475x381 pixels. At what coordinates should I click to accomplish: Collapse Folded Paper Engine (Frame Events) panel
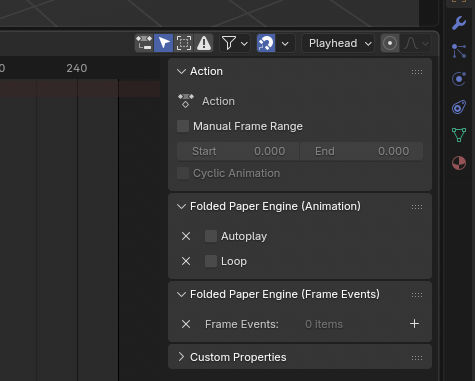coord(181,294)
